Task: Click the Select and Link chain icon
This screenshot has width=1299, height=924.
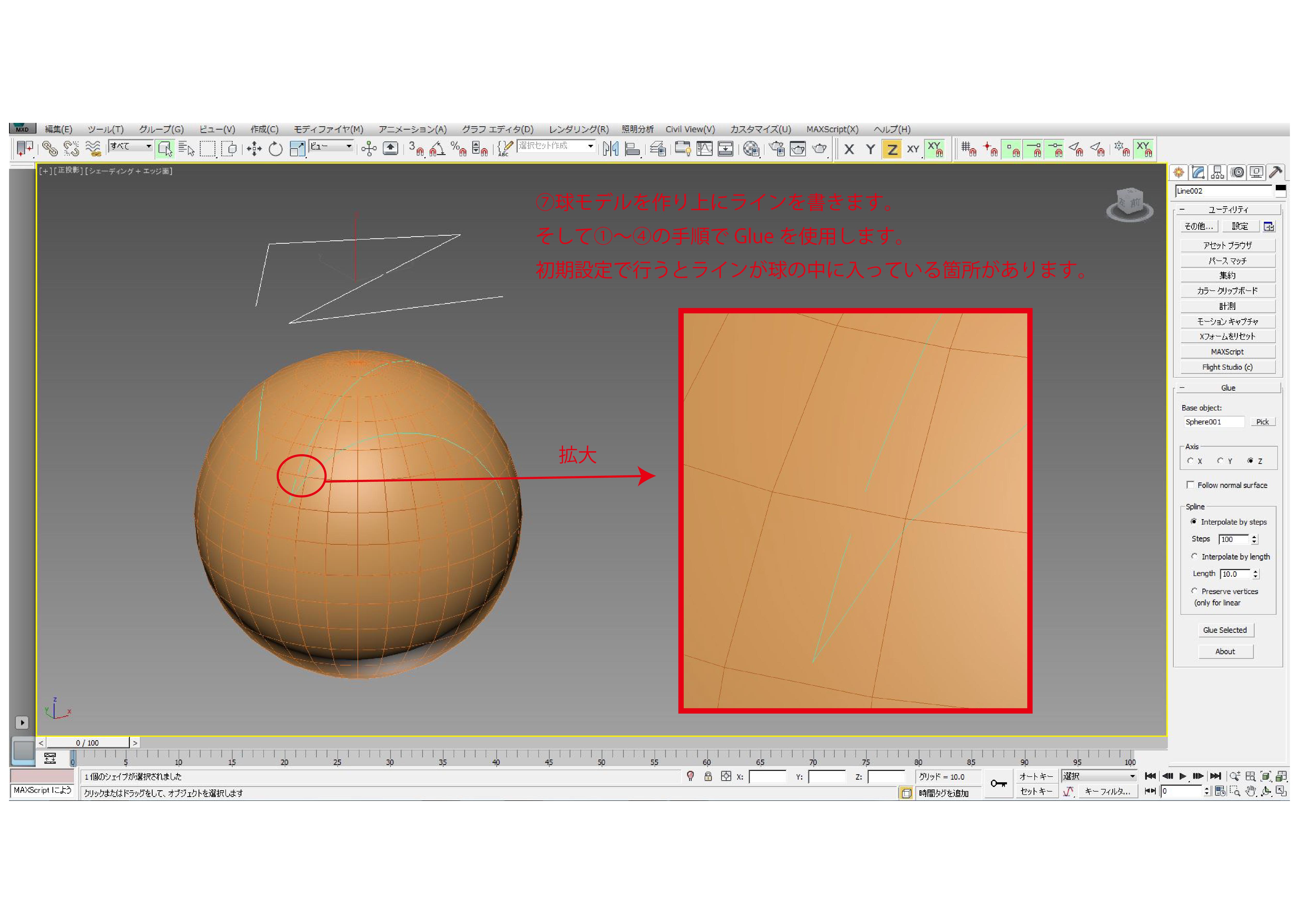Action: pos(50,149)
